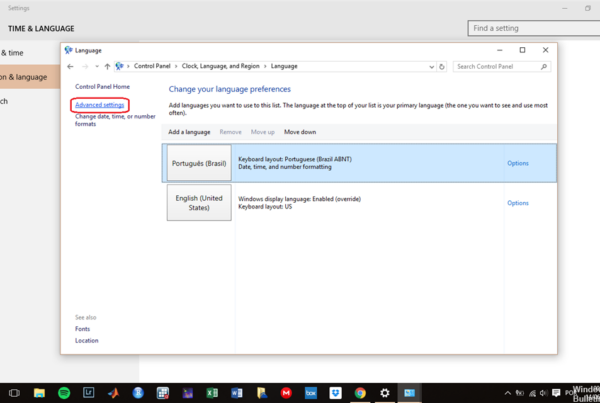This screenshot has width=600, height=403.
Task: Click Add a language
Action: click(x=189, y=132)
